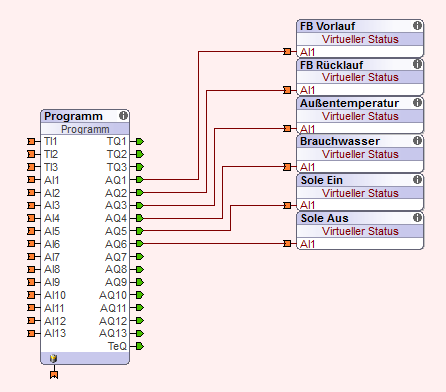The width and height of the screenshot is (446, 392).
Task: Select the AI13 input connector
Action: click(x=31, y=333)
